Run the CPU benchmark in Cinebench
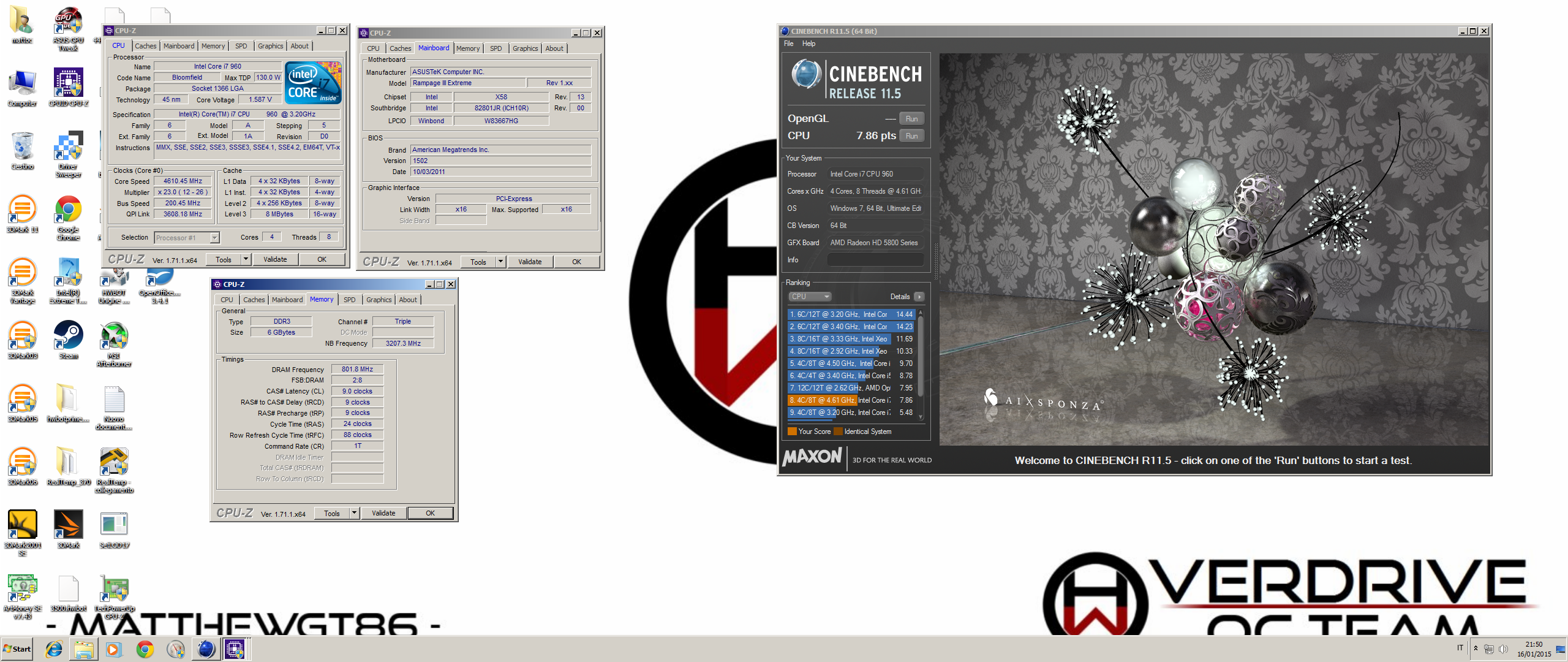1568x662 pixels. tap(911, 136)
